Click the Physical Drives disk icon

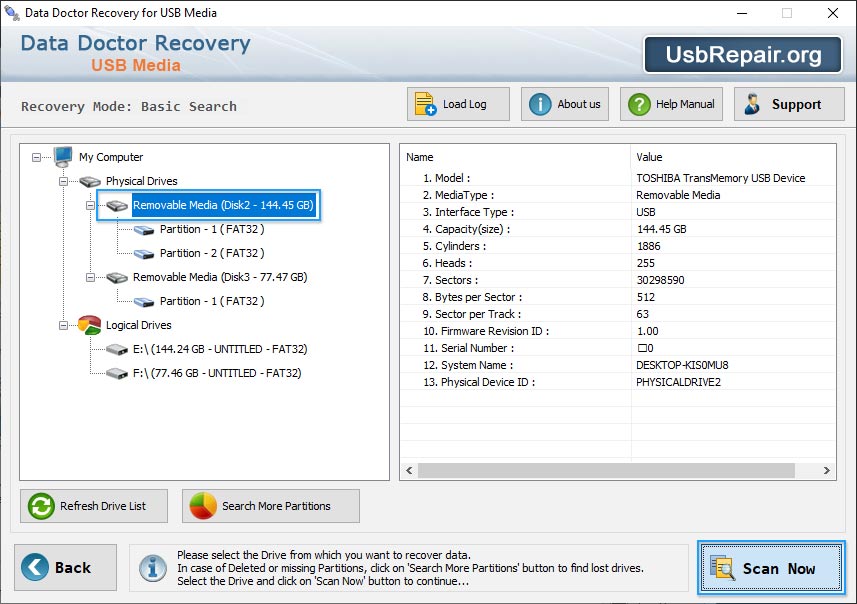pyautogui.click(x=90, y=181)
